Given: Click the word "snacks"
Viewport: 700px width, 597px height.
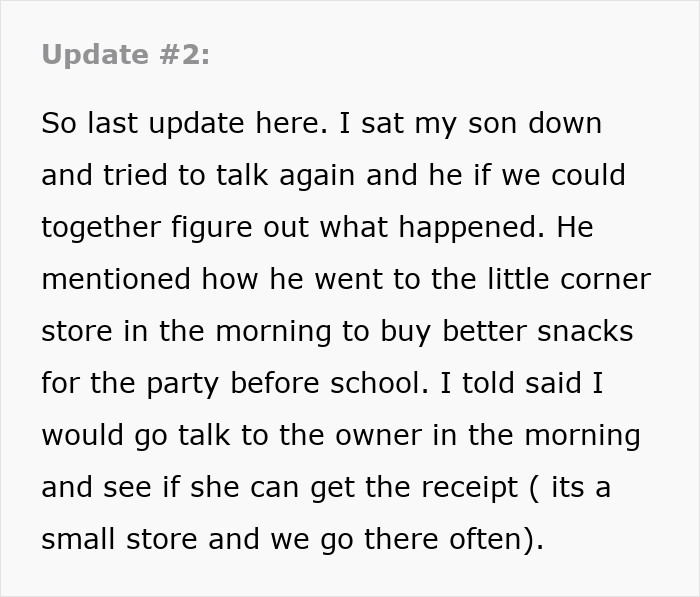Looking at the screenshot, I should pos(583,332).
